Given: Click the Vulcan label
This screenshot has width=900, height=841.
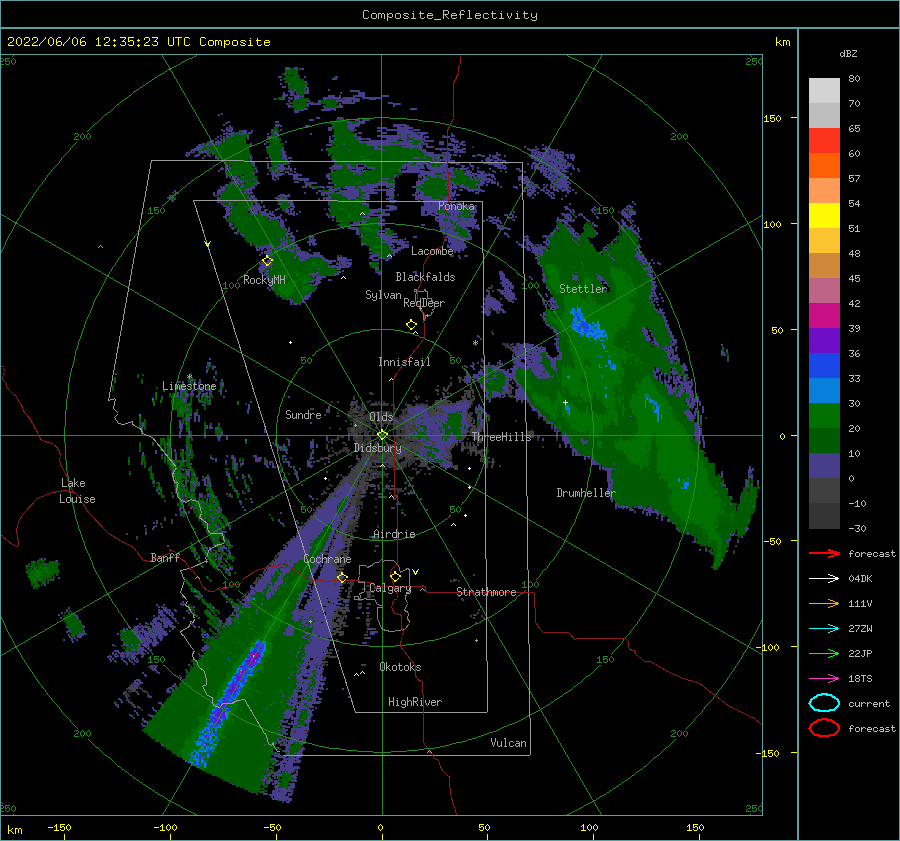Looking at the screenshot, I should [509, 743].
